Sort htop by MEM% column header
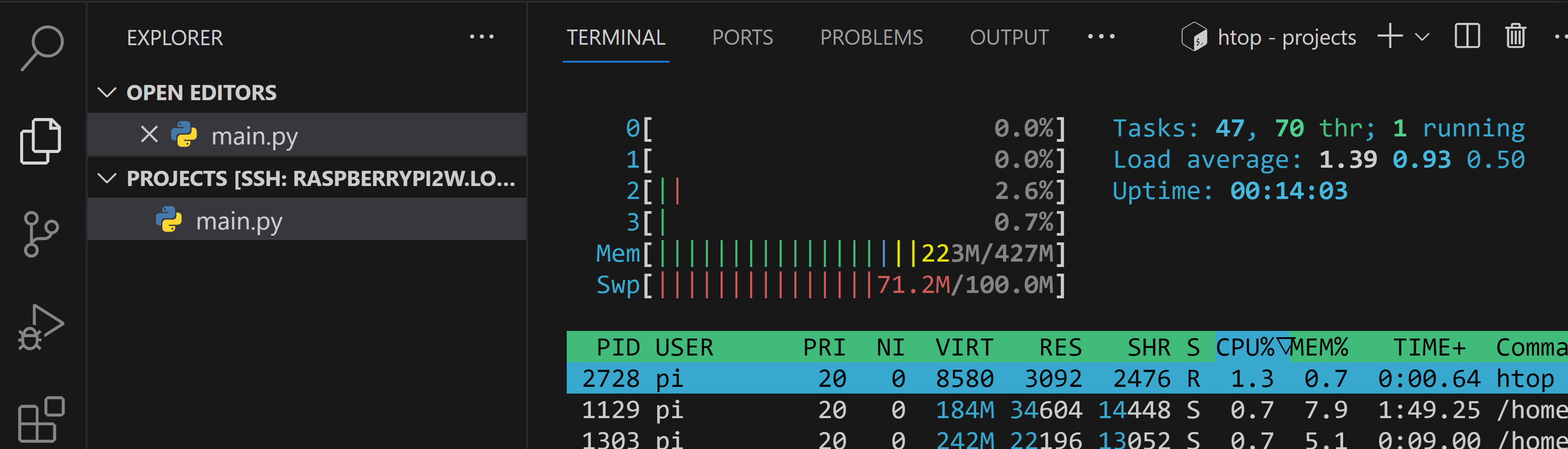Screen dimensions: 1568x449 [x=1319, y=347]
